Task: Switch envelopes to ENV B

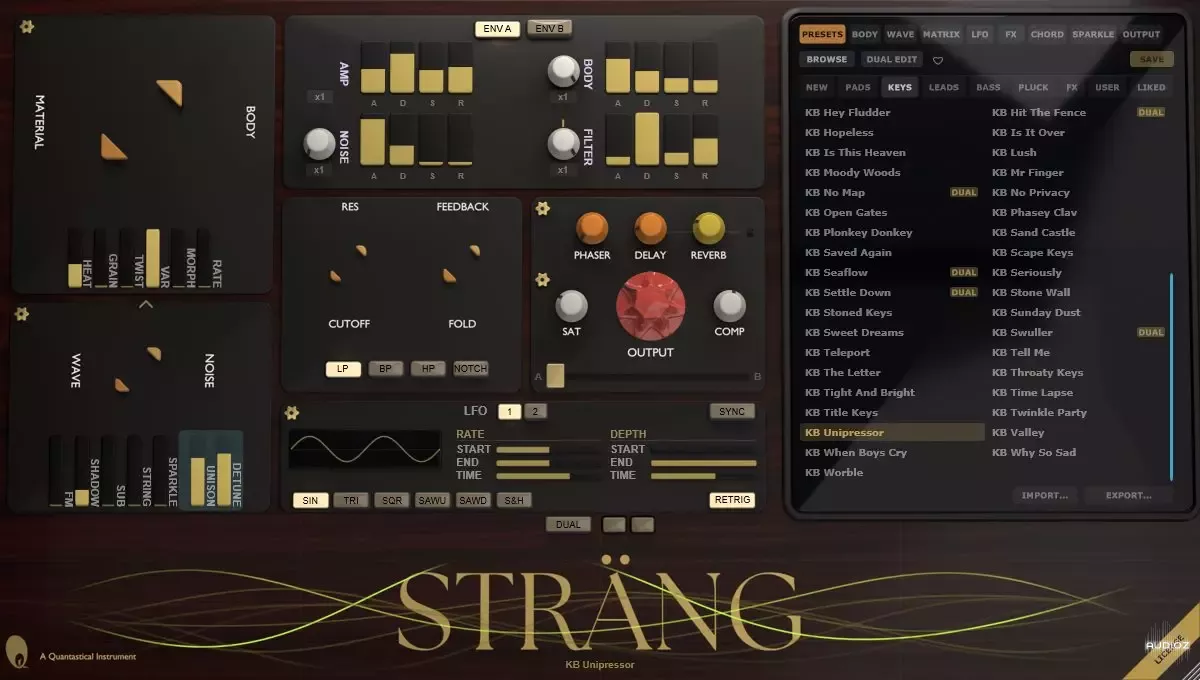Action: 550,28
